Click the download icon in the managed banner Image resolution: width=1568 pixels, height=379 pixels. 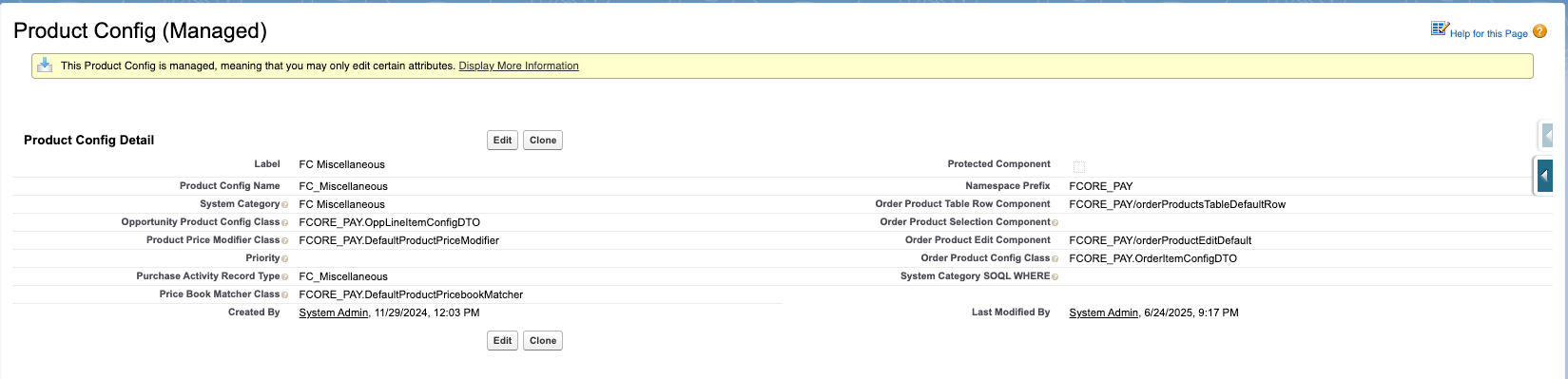click(45, 65)
